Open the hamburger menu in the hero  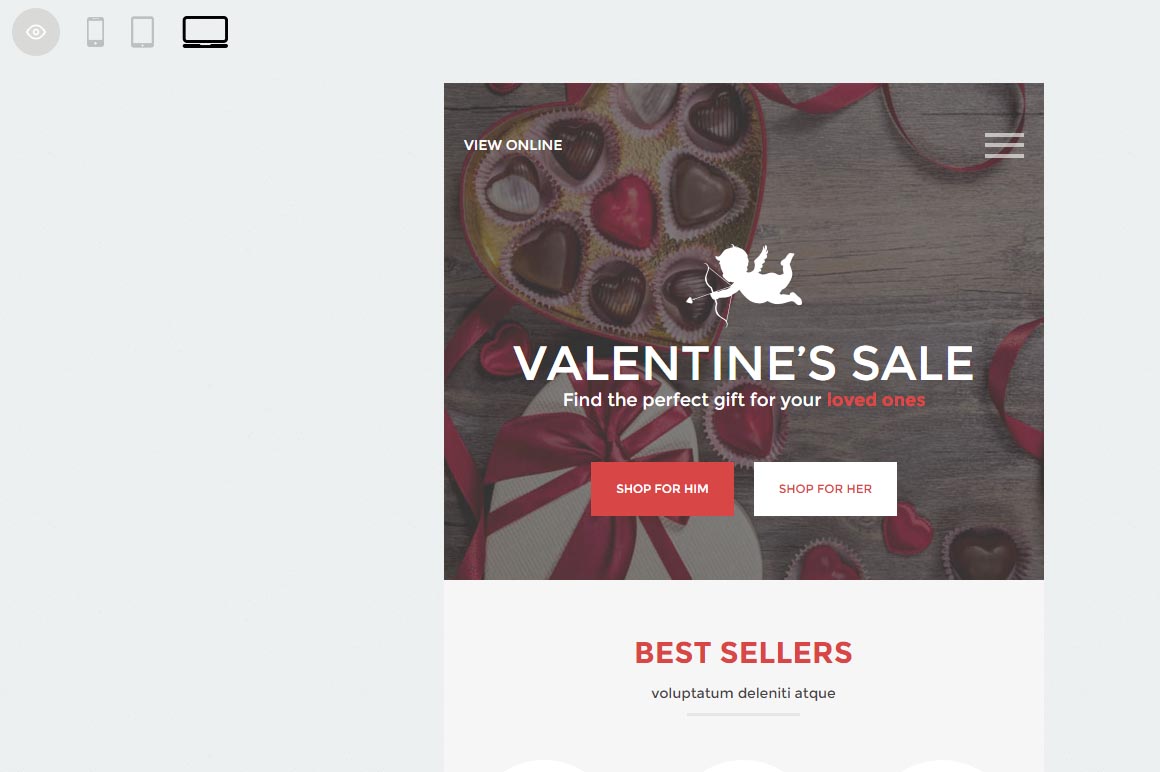[x=1004, y=145]
